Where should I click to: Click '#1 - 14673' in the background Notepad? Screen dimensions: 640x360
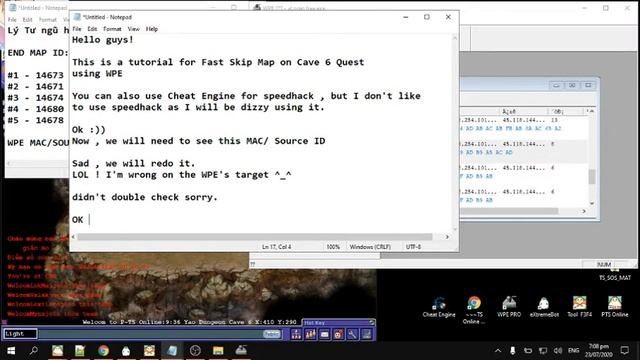point(36,75)
